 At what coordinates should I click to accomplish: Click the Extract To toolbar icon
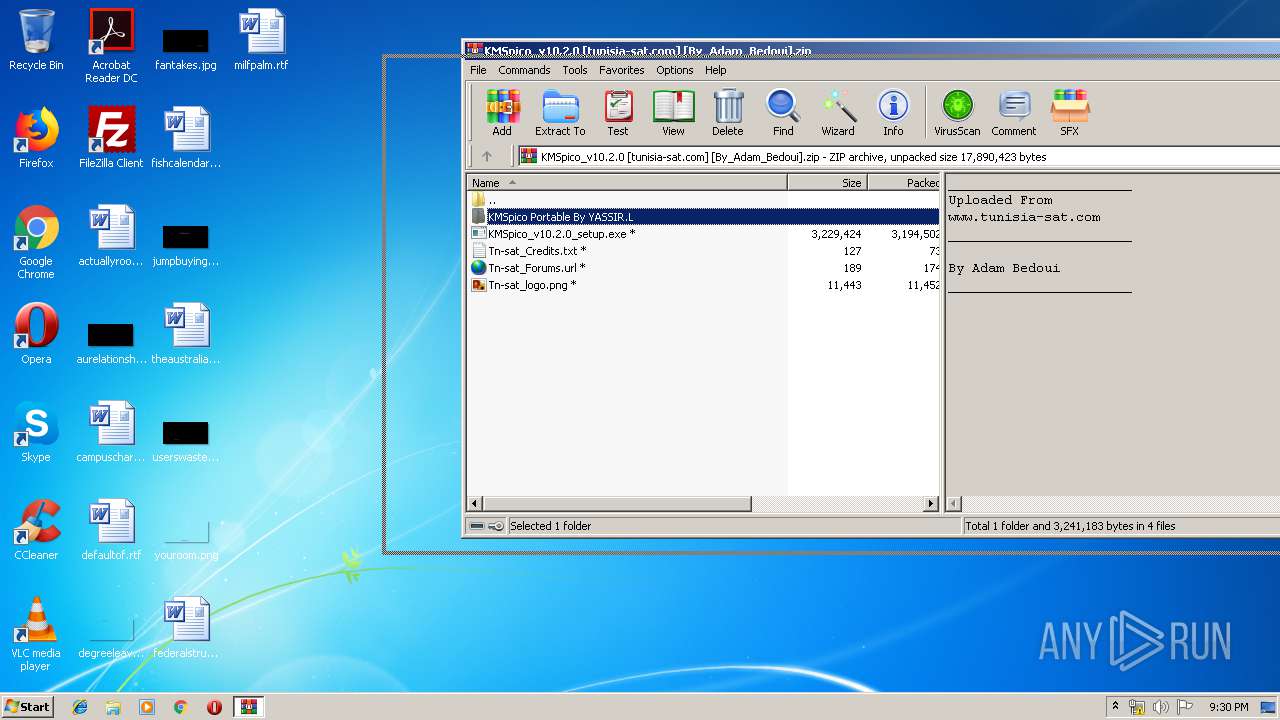560,113
